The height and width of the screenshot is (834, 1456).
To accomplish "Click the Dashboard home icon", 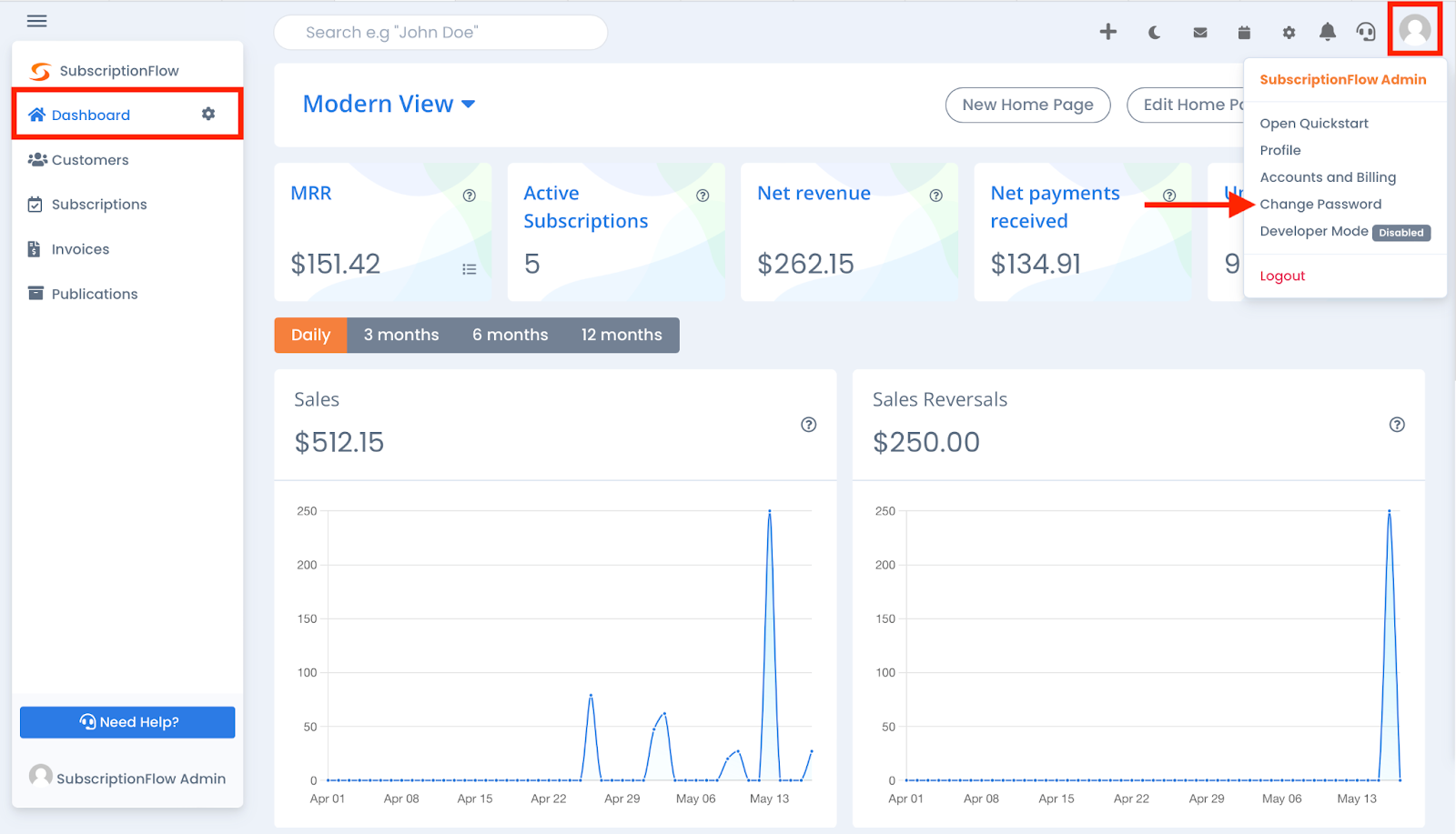I will pyautogui.click(x=36, y=115).
